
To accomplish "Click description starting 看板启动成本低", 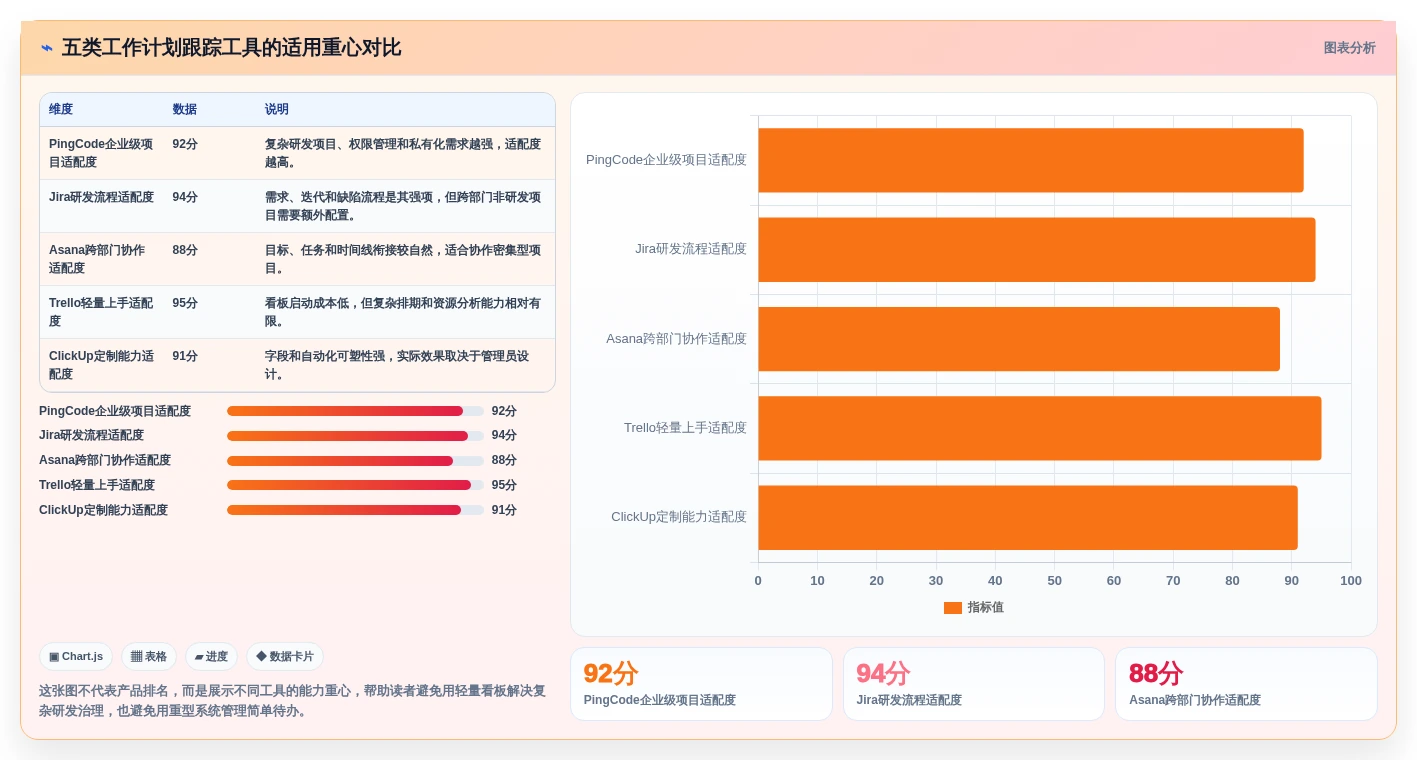I will [403, 312].
